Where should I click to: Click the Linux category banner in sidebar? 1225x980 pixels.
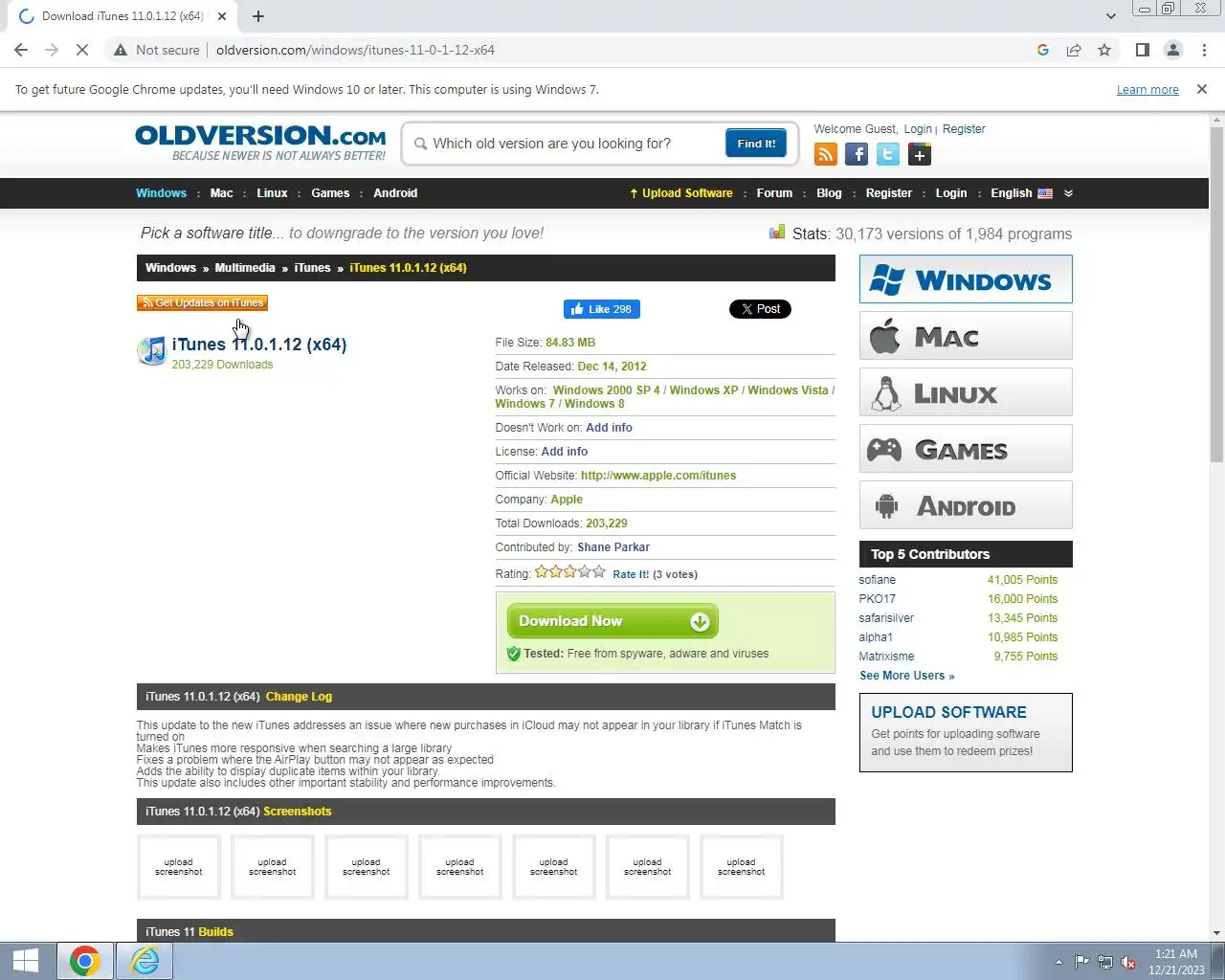point(966,392)
